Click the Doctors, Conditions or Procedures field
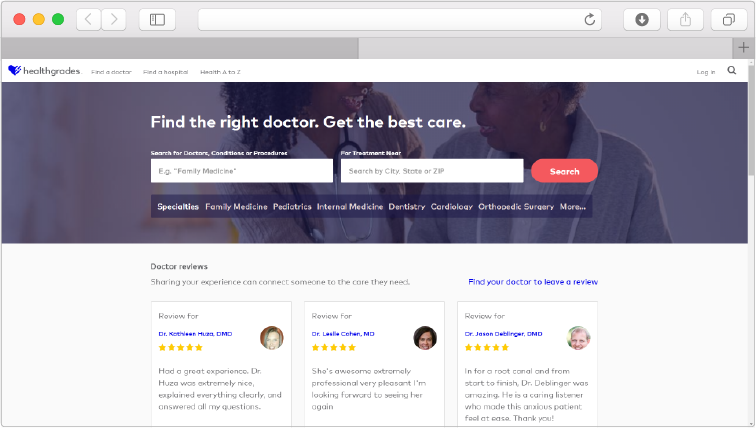Screen dimensions: 756x428 pyautogui.click(x=242, y=171)
